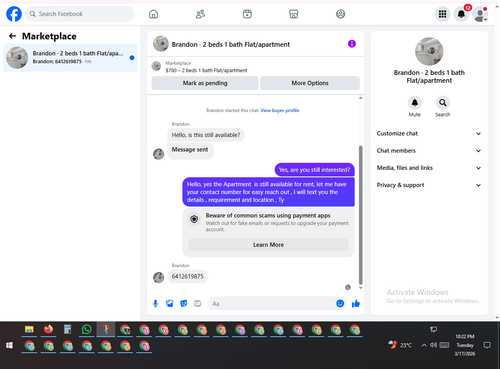Image resolution: width=500 pixels, height=369 pixels.
Task: Click the 'Yes, are you still interested?' bubble
Action: click(314, 170)
